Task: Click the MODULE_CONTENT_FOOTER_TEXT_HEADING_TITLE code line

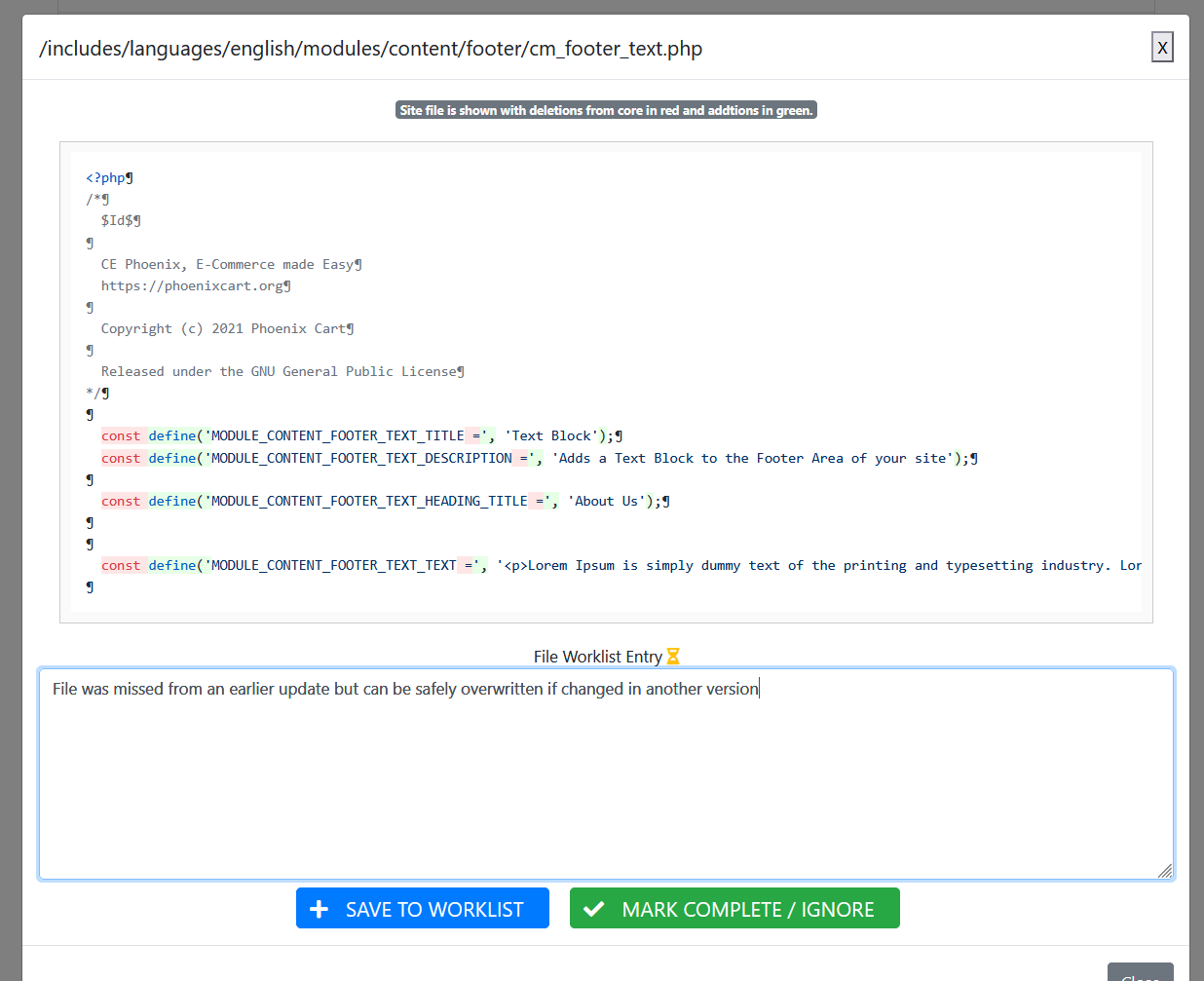Action: tap(386, 501)
